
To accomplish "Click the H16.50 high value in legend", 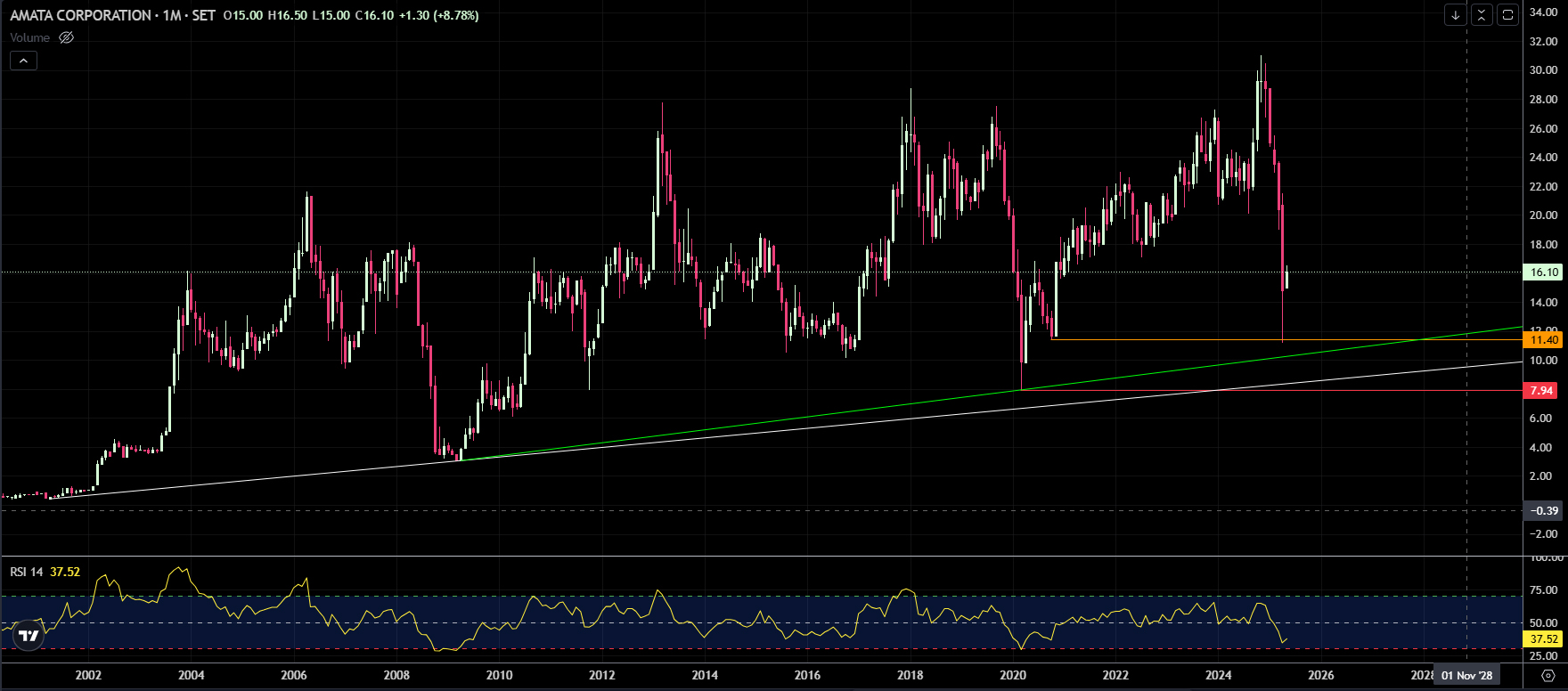I will click(288, 15).
